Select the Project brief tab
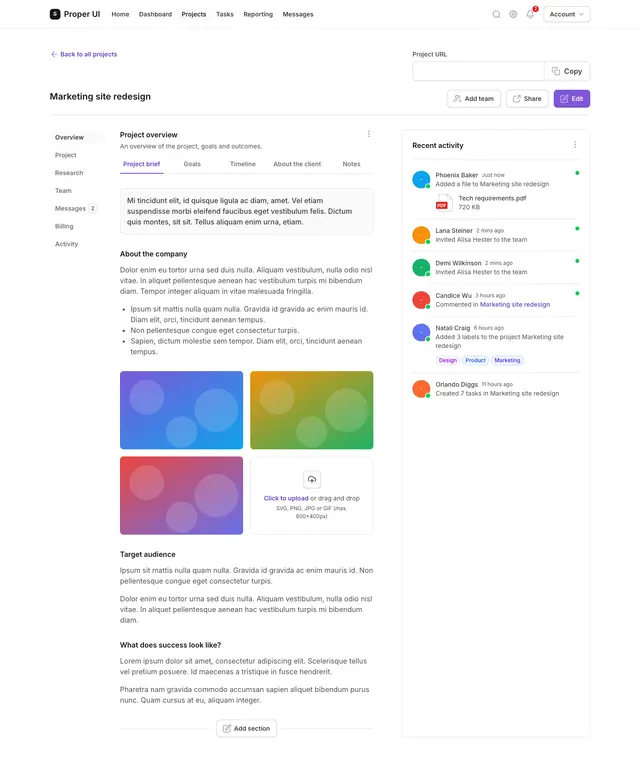 click(x=142, y=164)
